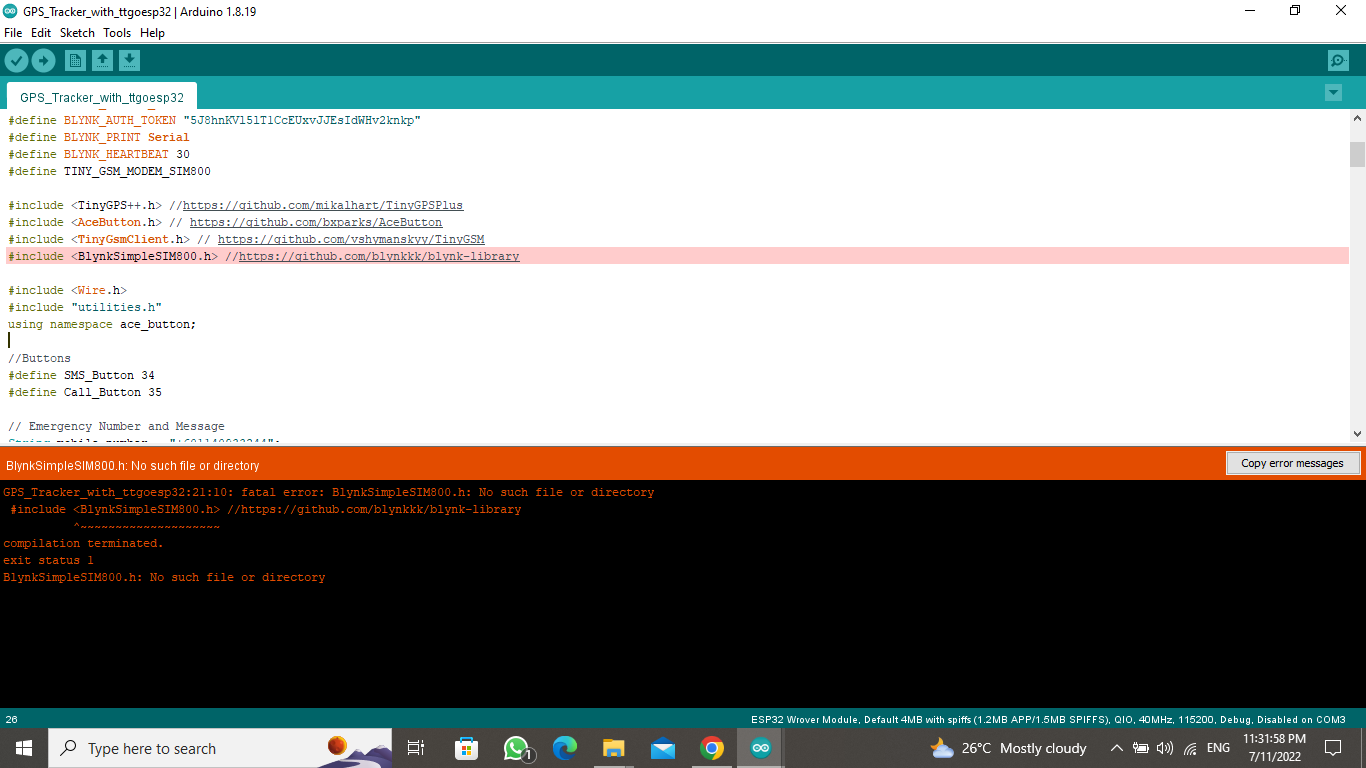Click the Verify sketch checkmark icon
Image resolution: width=1366 pixels, height=768 pixels.
(x=16, y=61)
